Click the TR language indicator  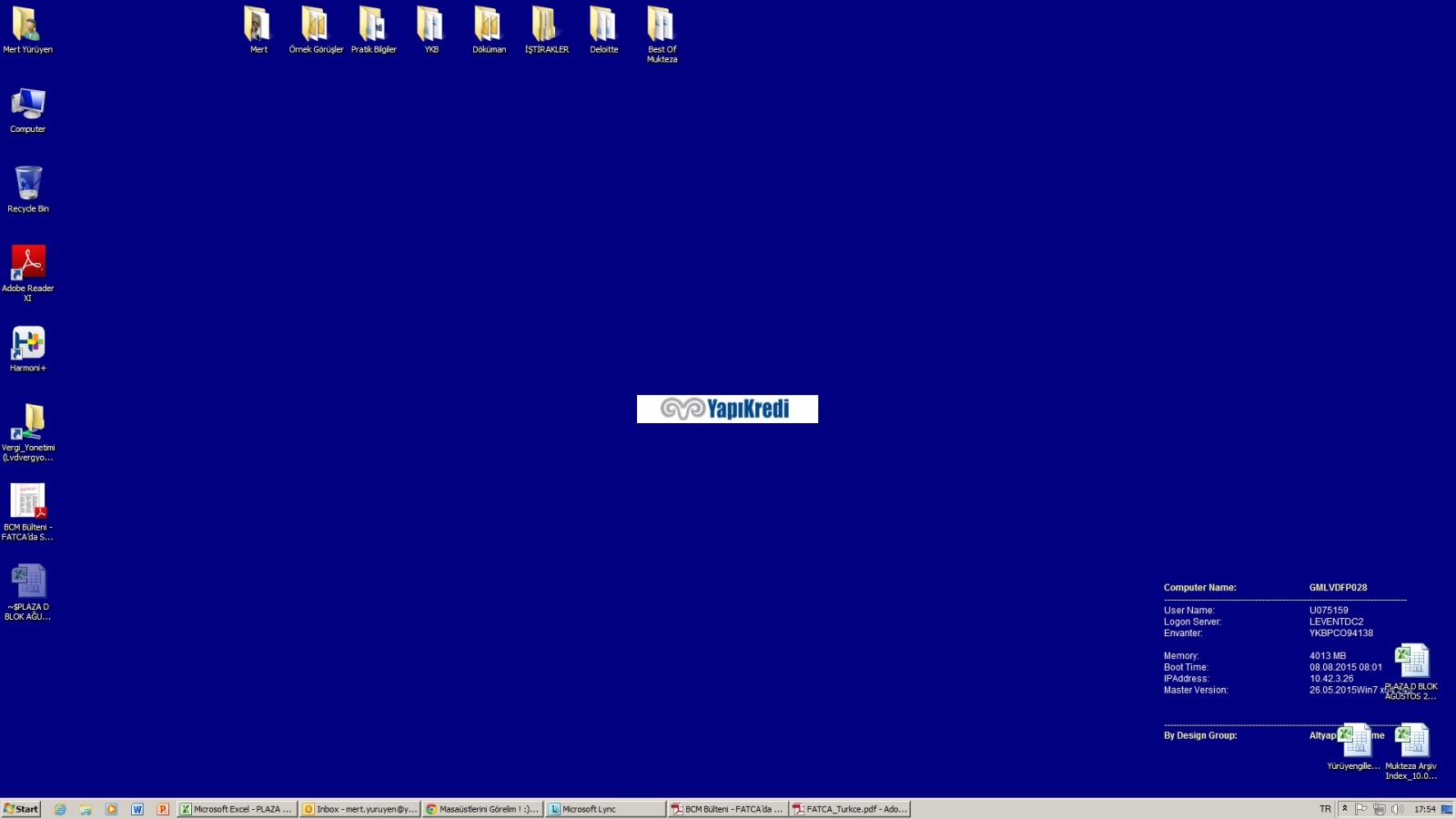click(x=1325, y=809)
